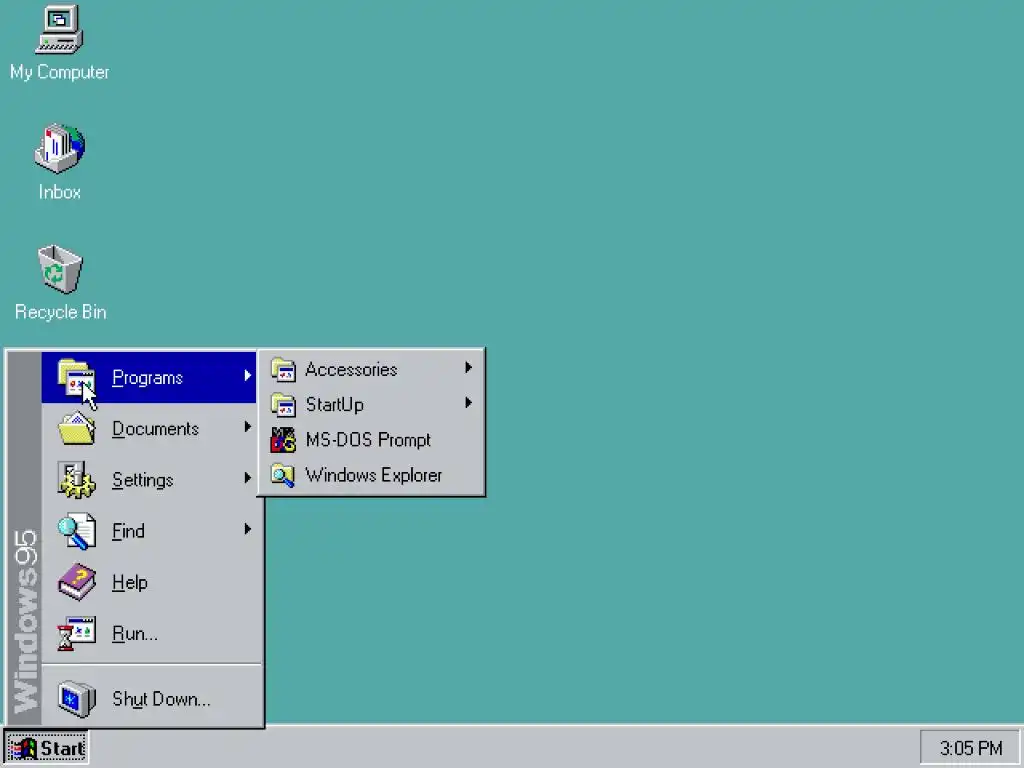The height and width of the screenshot is (768, 1024).
Task: Click the Programs folder icon in Start menu
Action: tap(76, 377)
